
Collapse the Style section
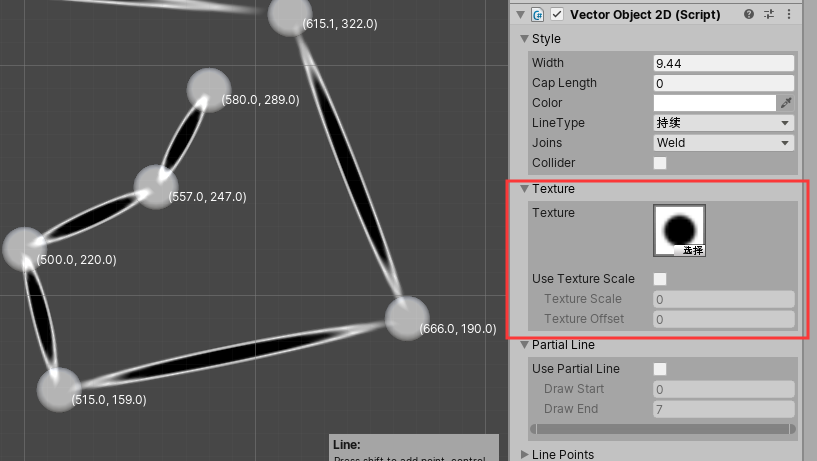pos(524,39)
